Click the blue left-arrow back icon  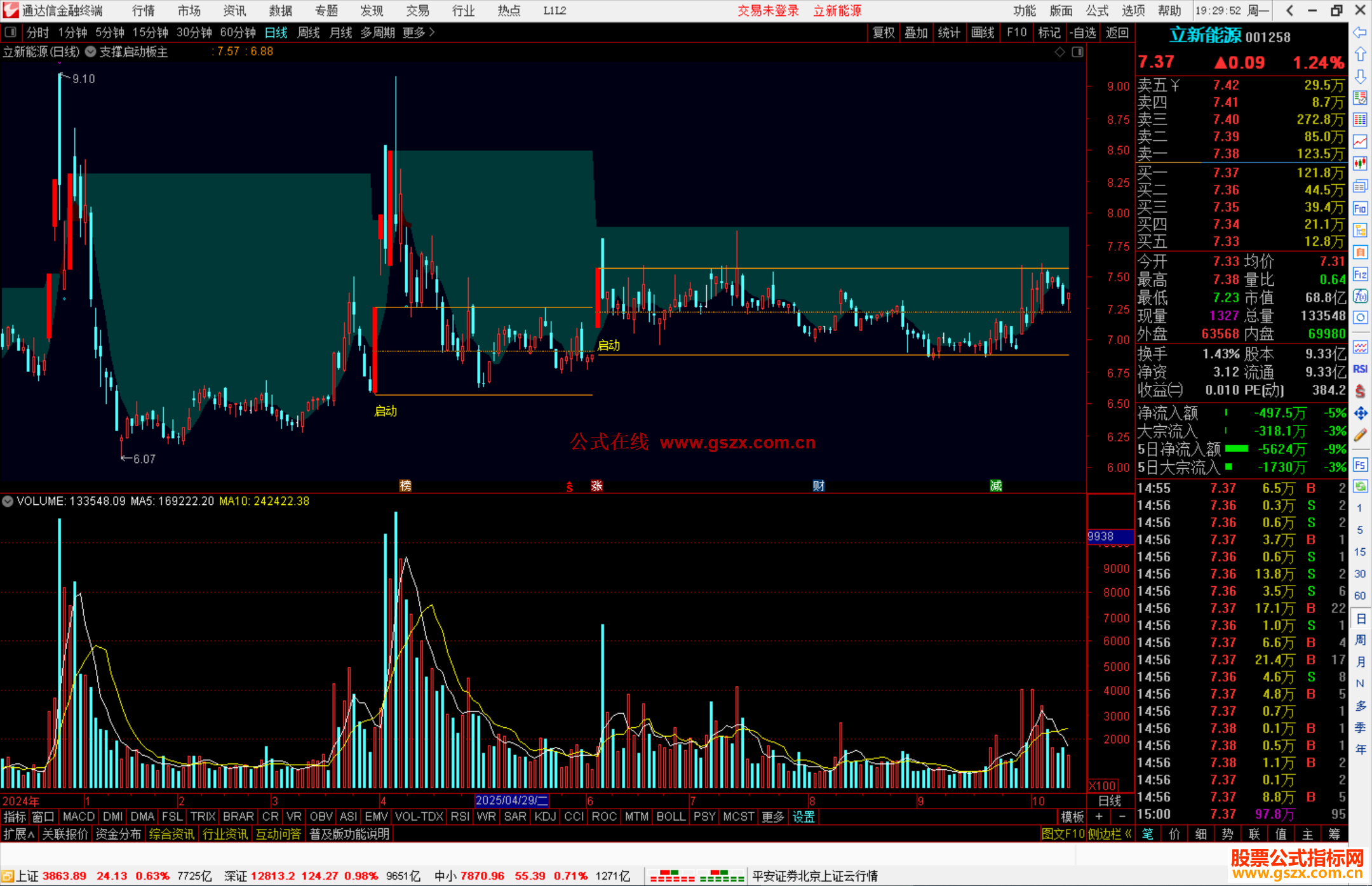1360,32
